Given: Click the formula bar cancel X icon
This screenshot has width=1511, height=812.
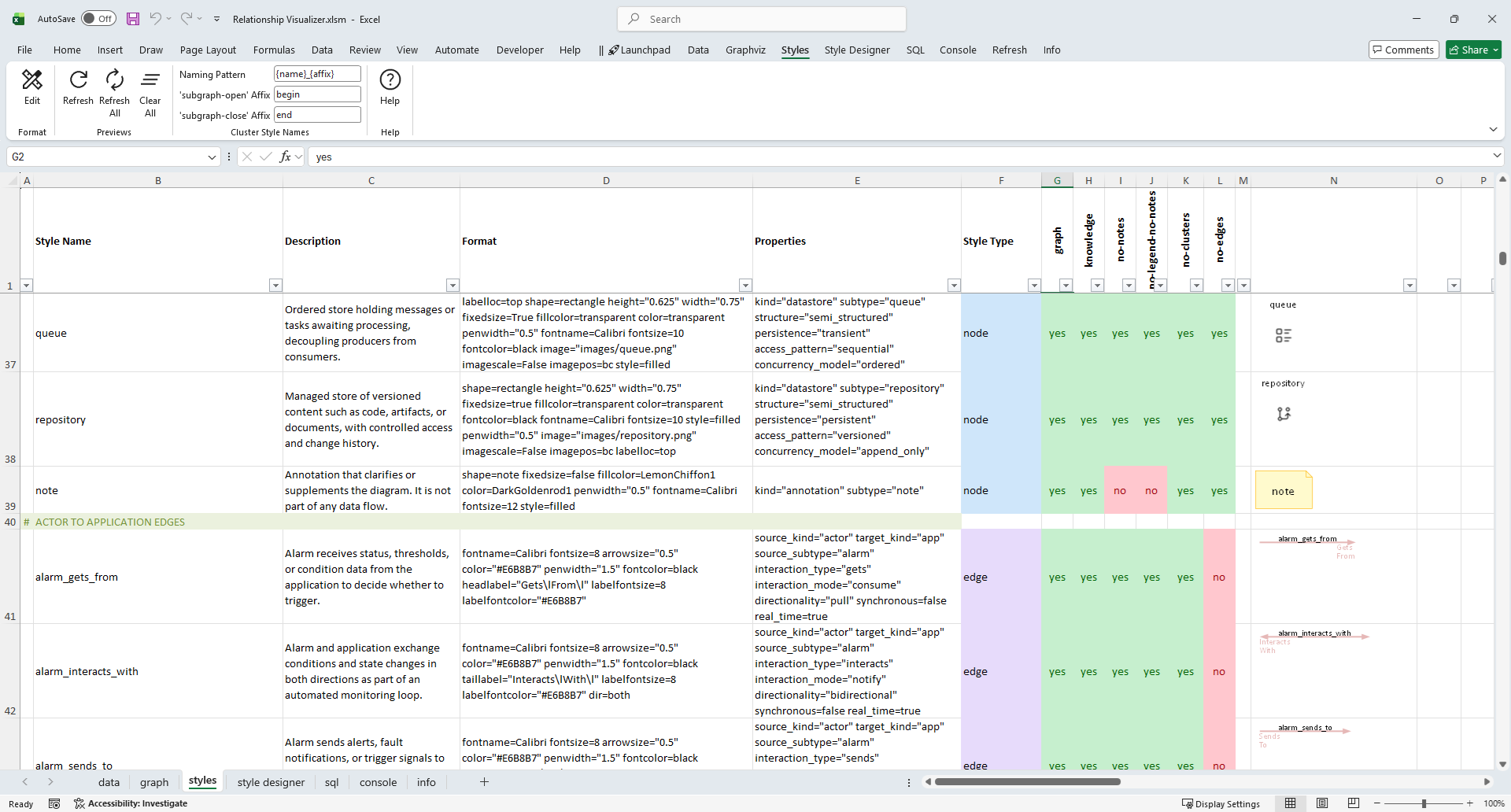Looking at the screenshot, I should point(247,157).
